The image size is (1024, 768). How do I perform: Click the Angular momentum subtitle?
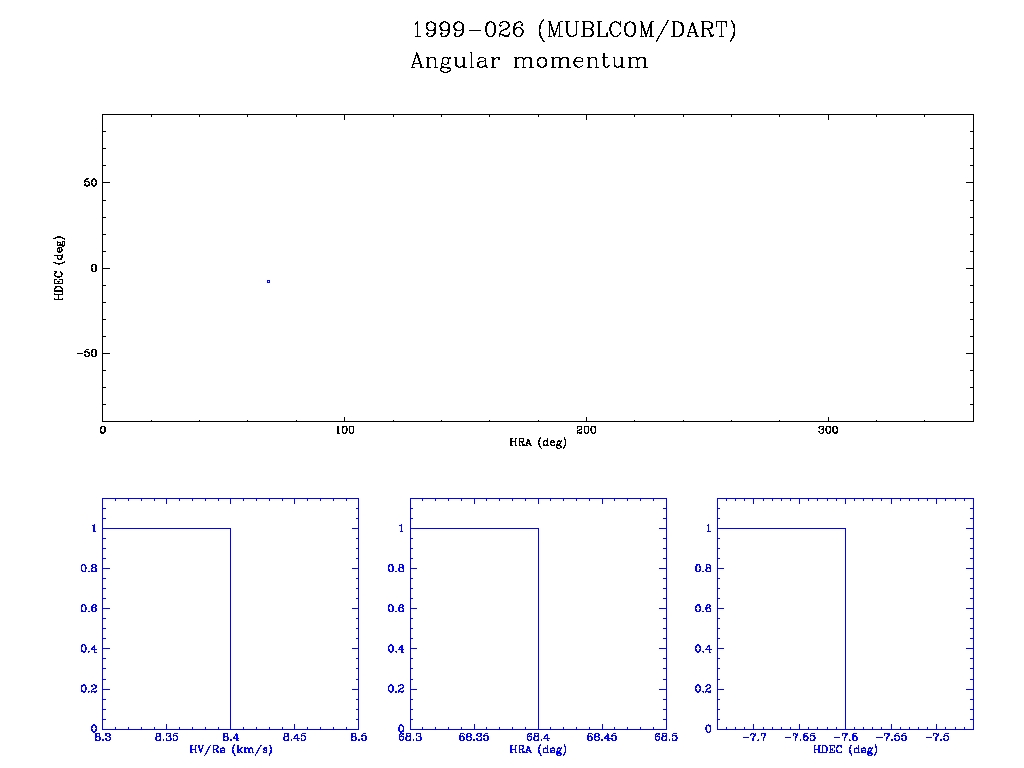[529, 61]
